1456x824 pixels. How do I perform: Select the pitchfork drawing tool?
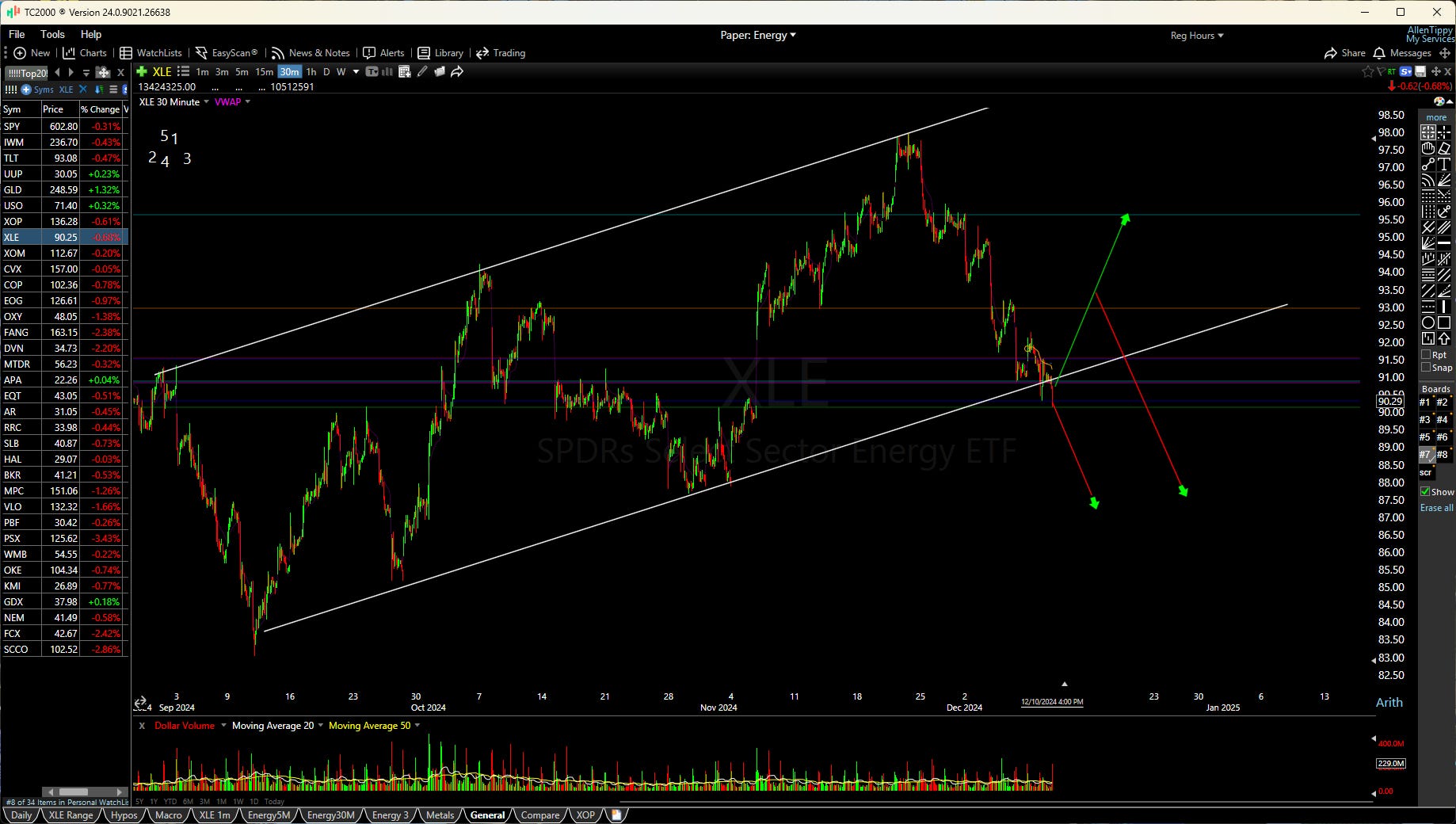click(1428, 228)
